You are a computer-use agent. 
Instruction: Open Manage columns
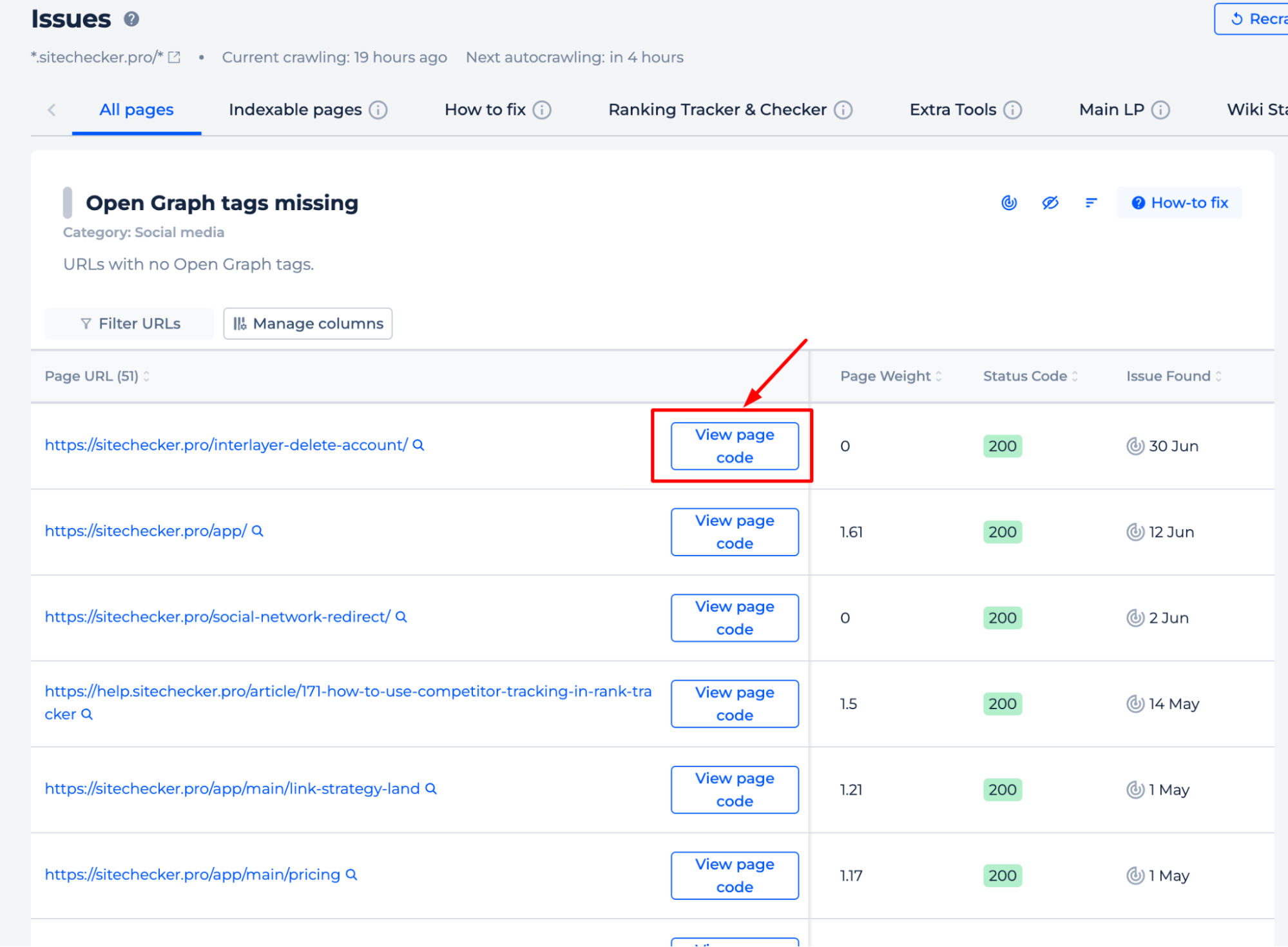308,324
